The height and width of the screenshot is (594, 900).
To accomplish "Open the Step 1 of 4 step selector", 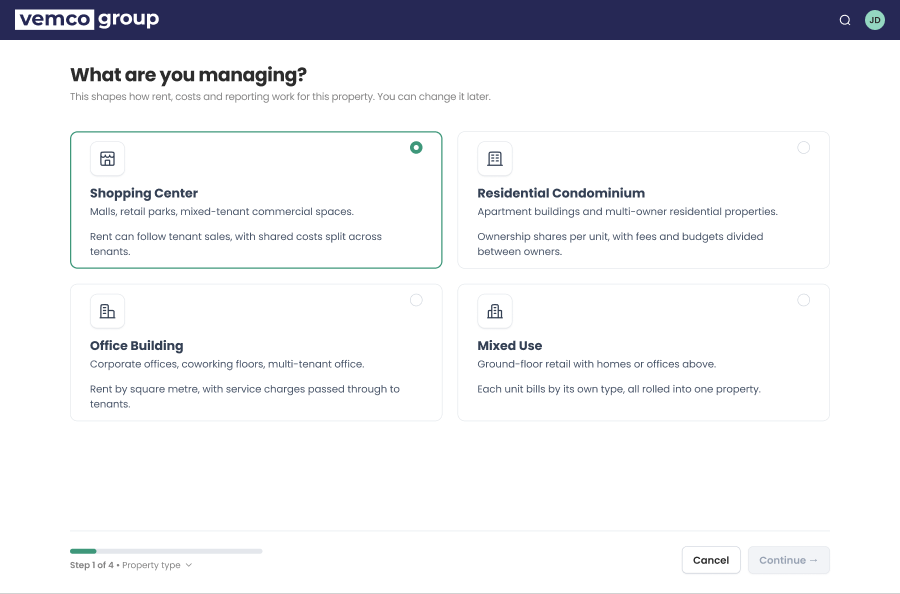I will pos(131,565).
